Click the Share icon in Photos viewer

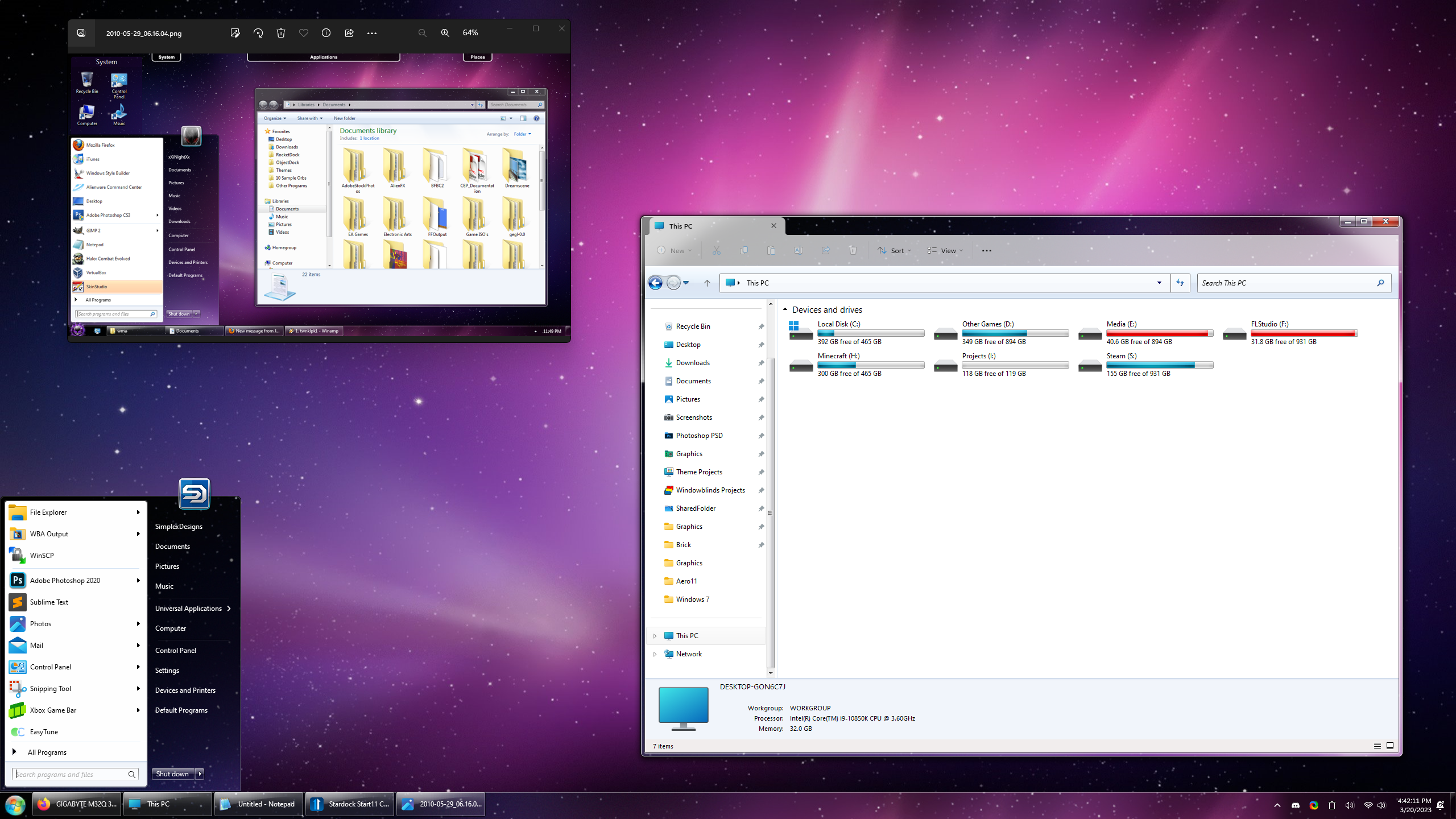[x=349, y=33]
